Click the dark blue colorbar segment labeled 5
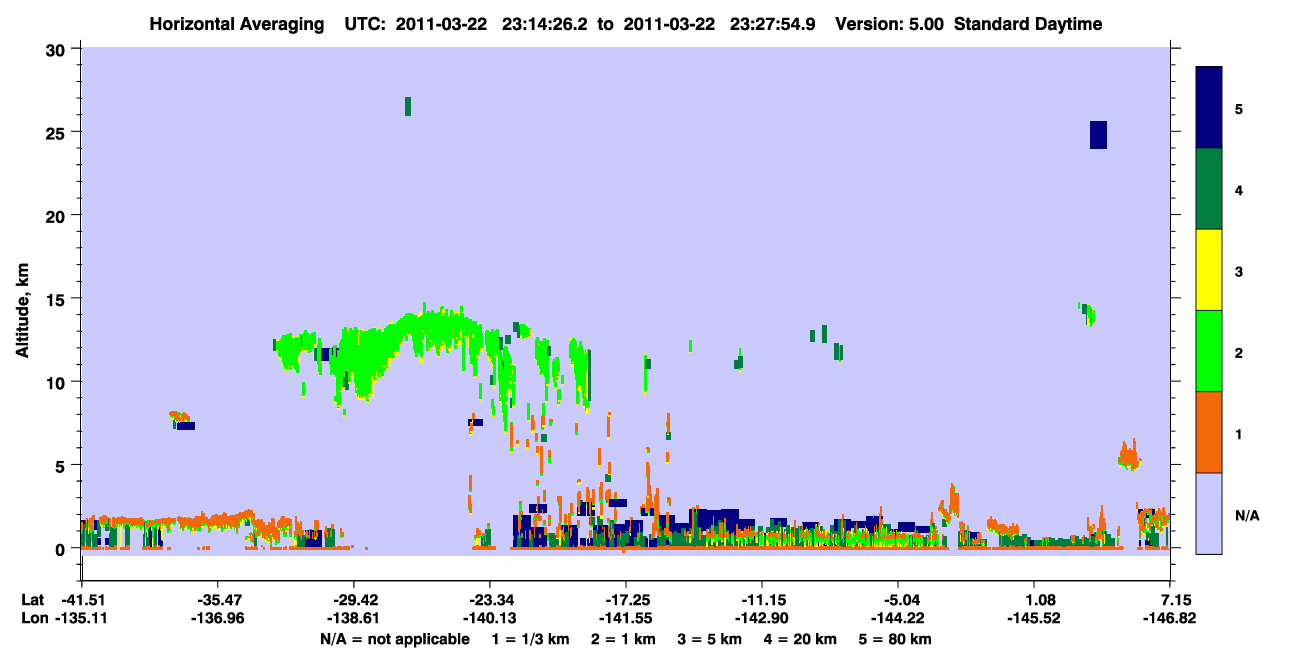The width and height of the screenshot is (1300, 667). [x=1209, y=108]
